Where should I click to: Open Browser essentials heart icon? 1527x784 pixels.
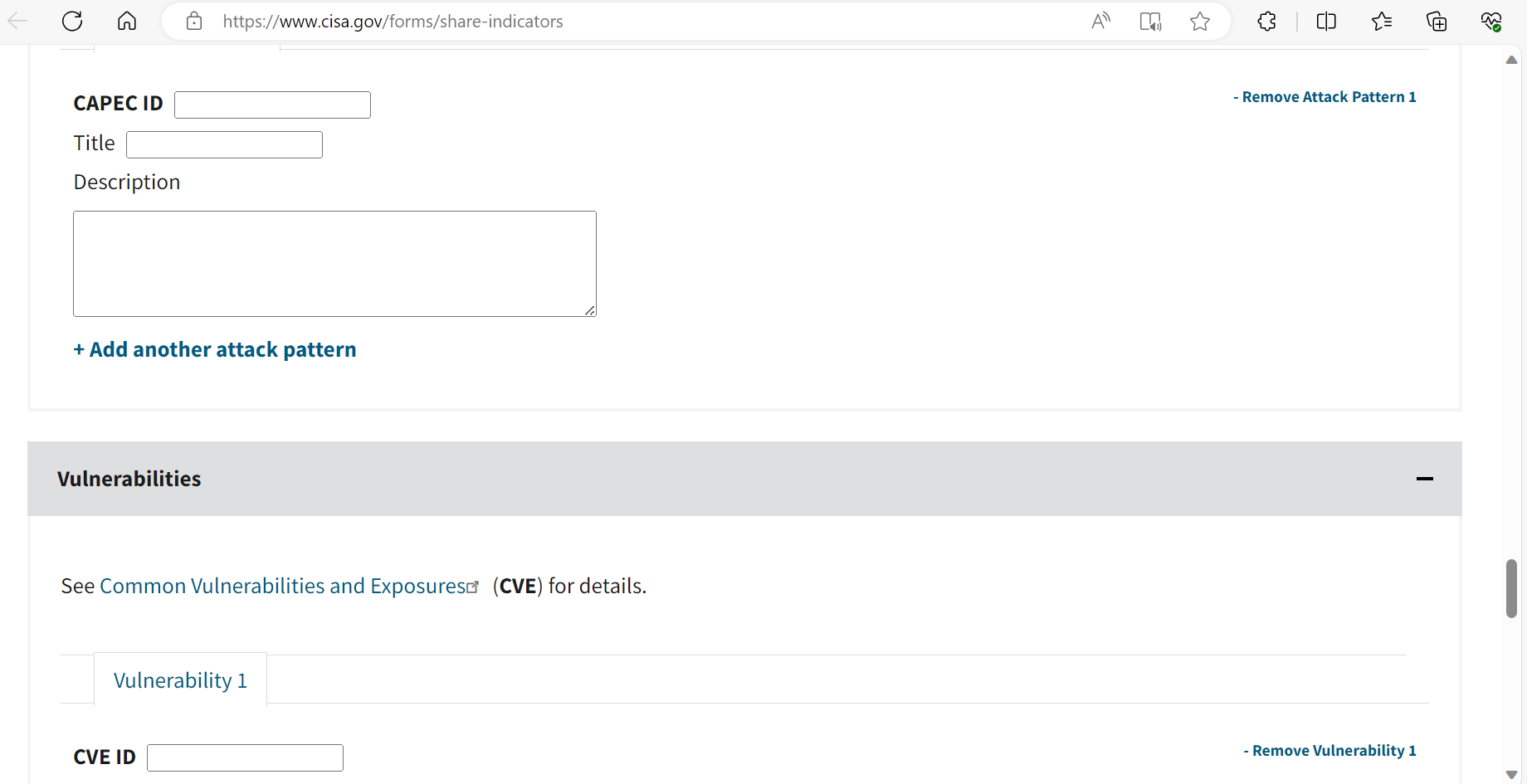tap(1491, 22)
